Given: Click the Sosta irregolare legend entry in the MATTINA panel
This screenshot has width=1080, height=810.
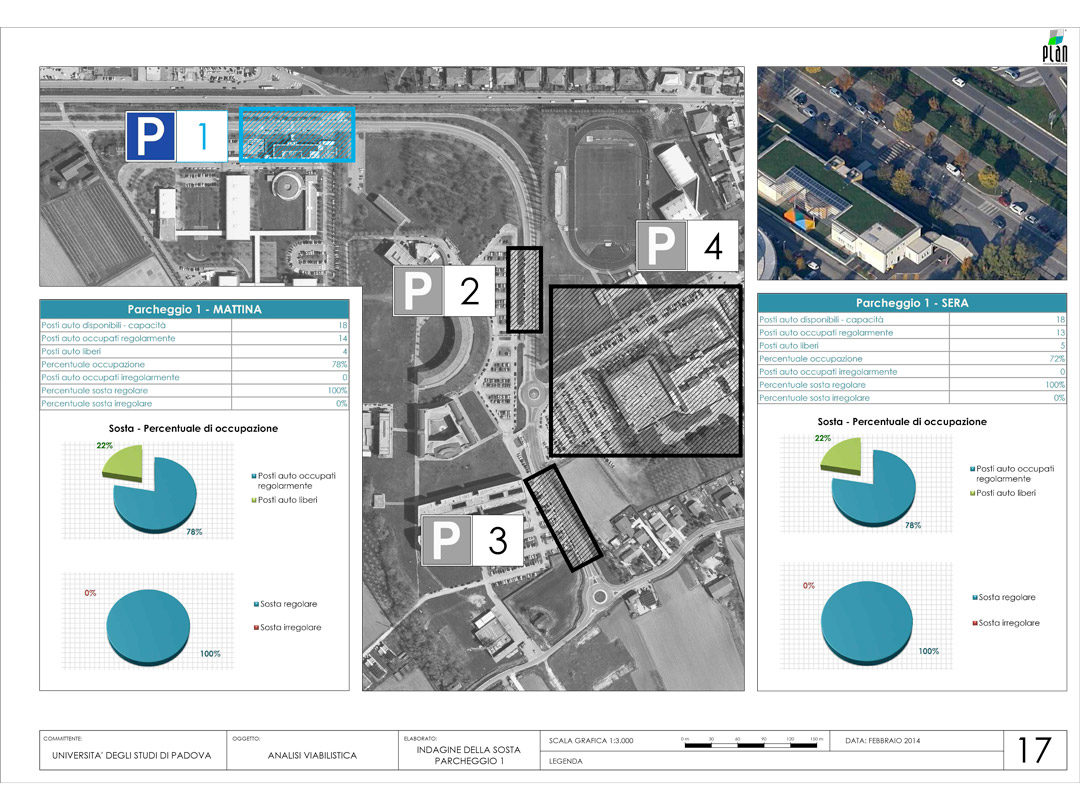Looking at the screenshot, I should point(289,627).
